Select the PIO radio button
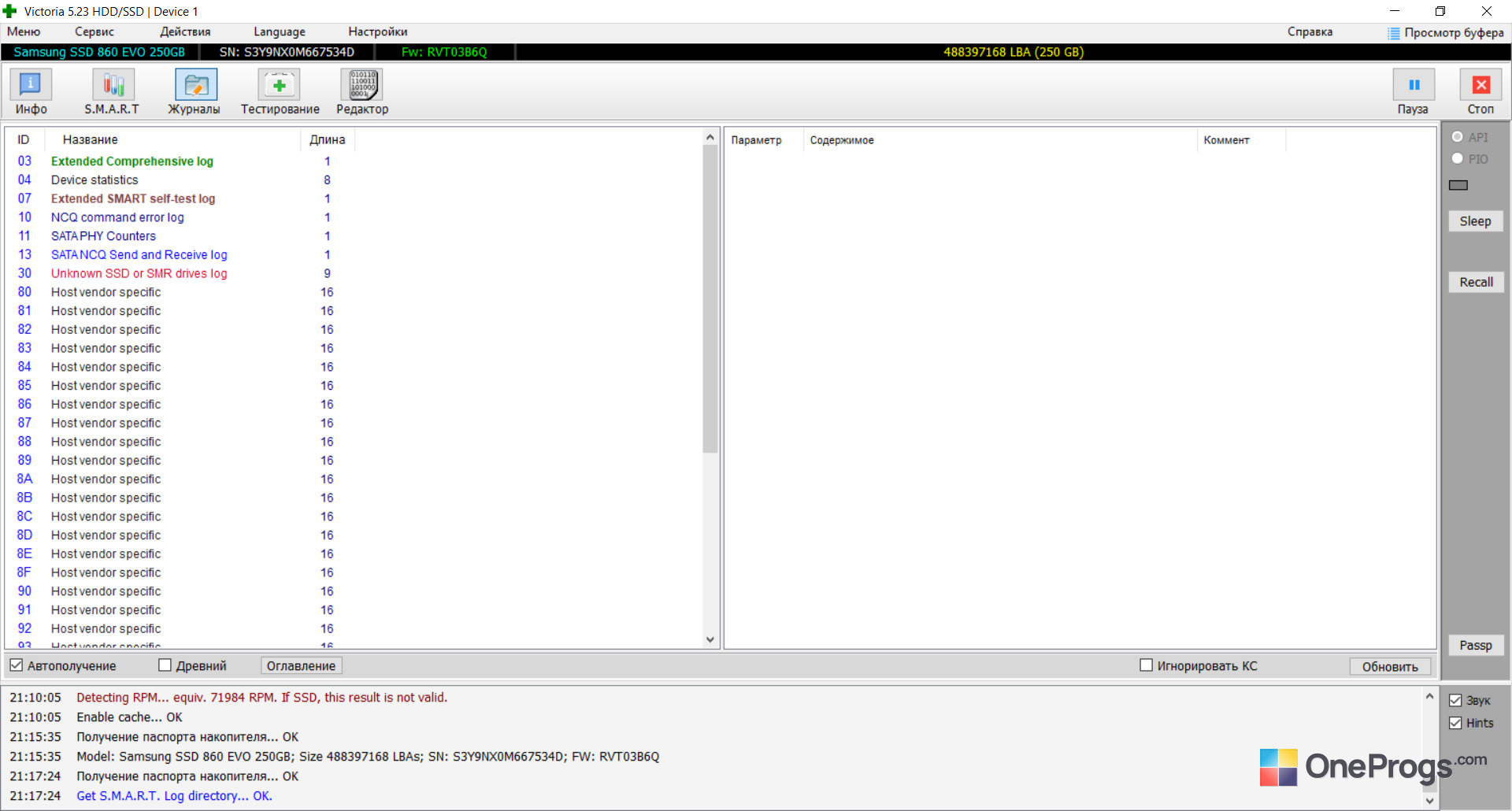Image resolution: width=1512 pixels, height=811 pixels. [1458, 158]
